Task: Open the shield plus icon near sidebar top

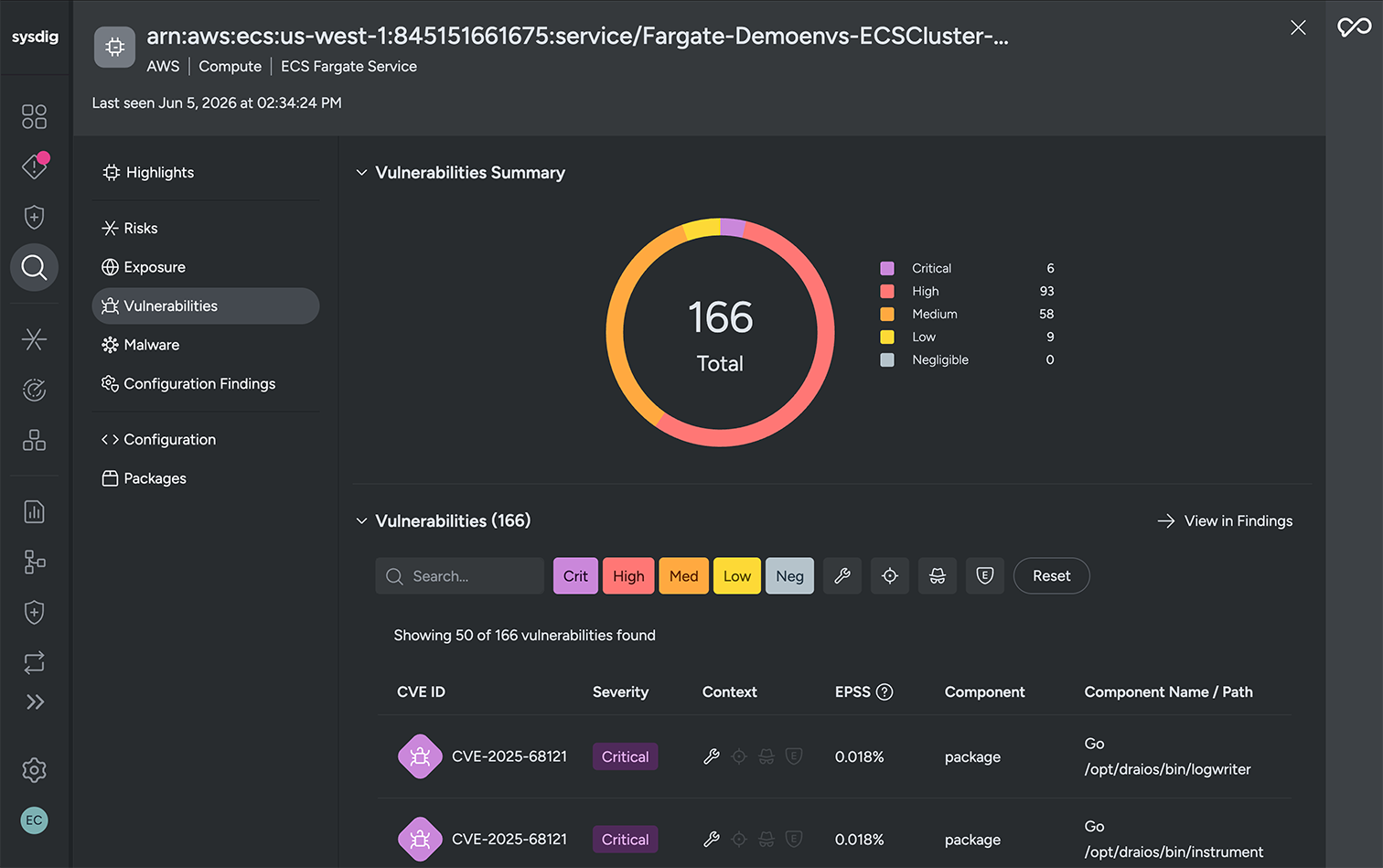Action: tap(34, 217)
